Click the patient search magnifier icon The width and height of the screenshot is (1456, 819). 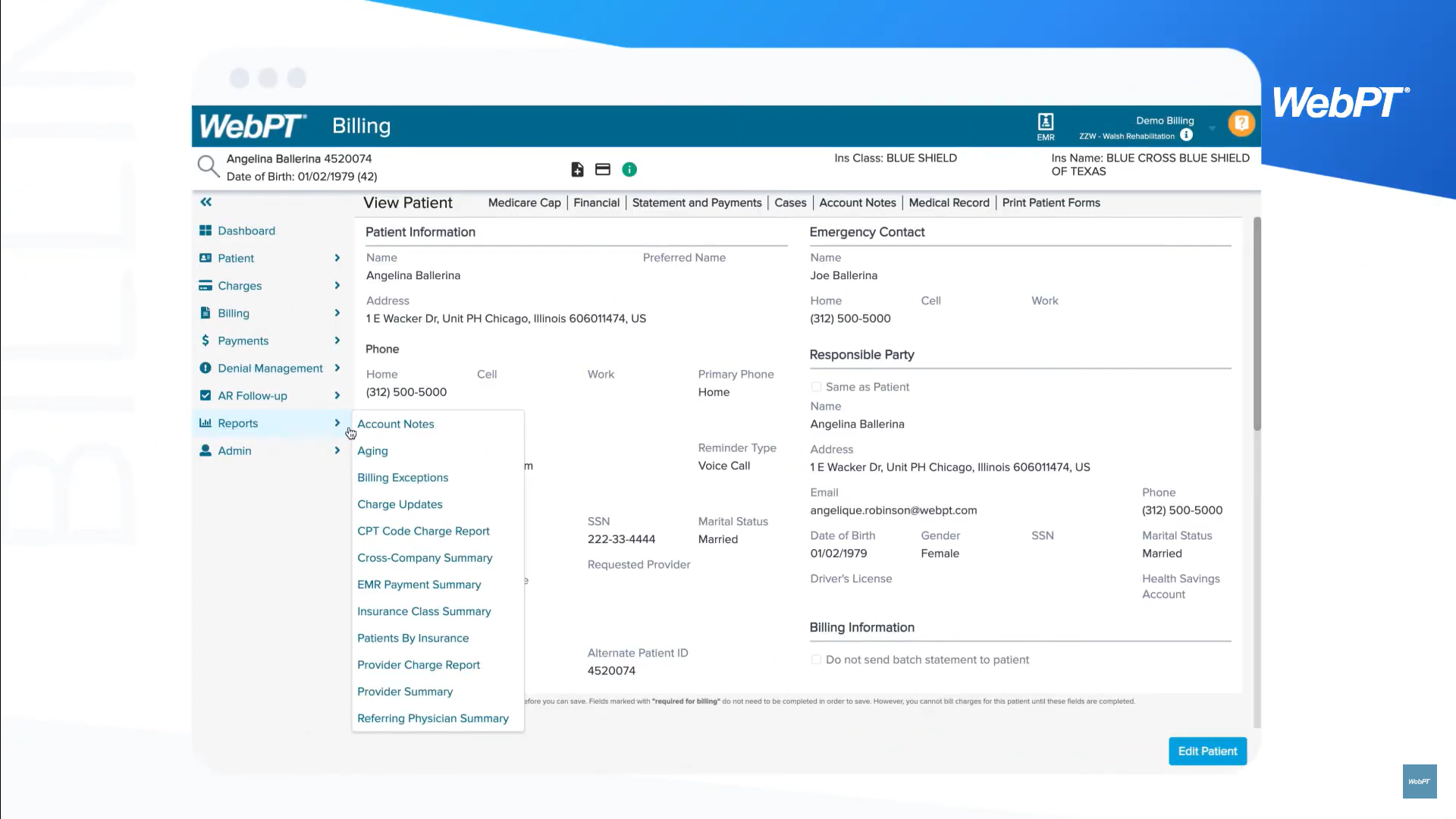click(208, 167)
